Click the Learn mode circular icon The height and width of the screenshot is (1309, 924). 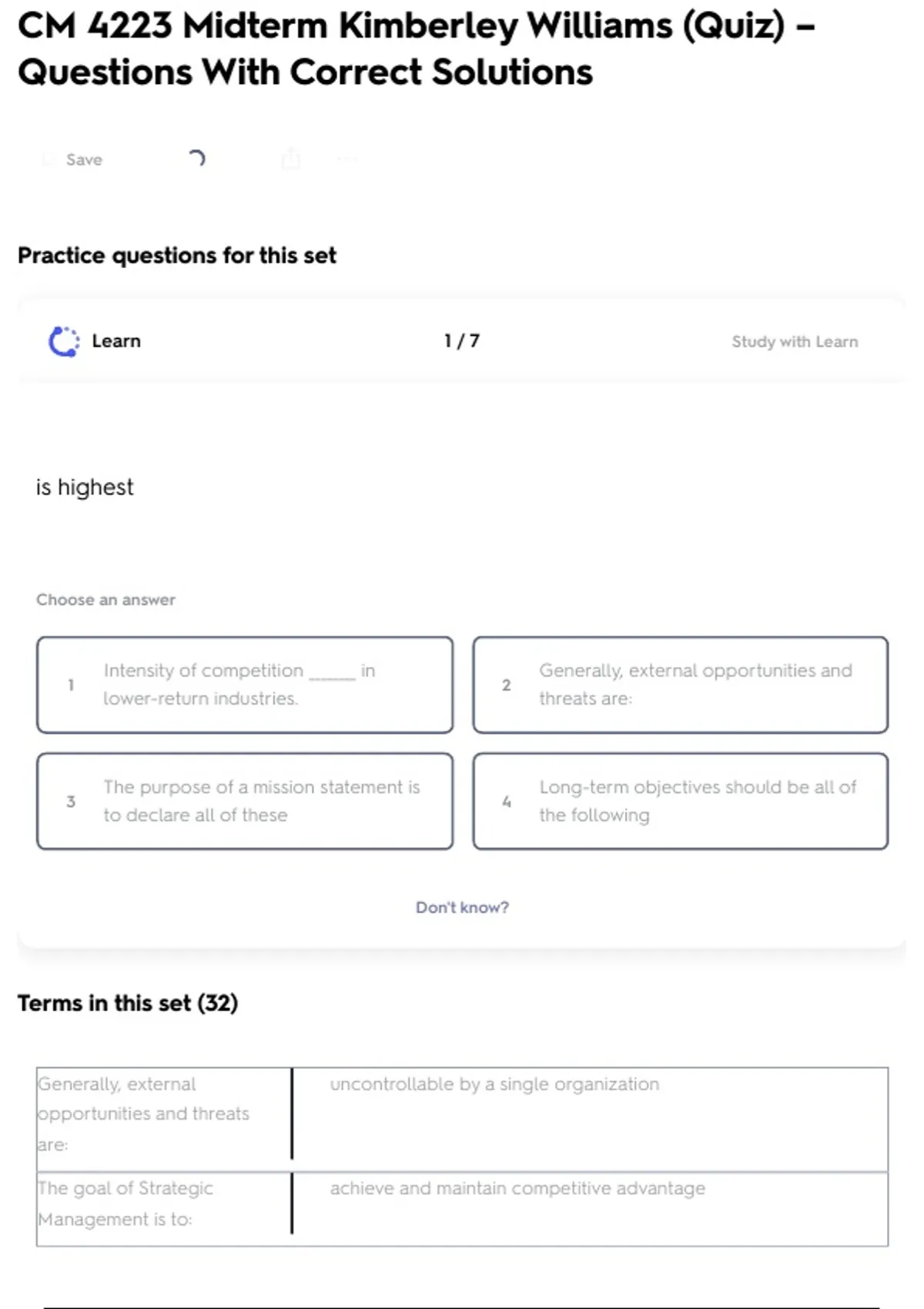64,342
